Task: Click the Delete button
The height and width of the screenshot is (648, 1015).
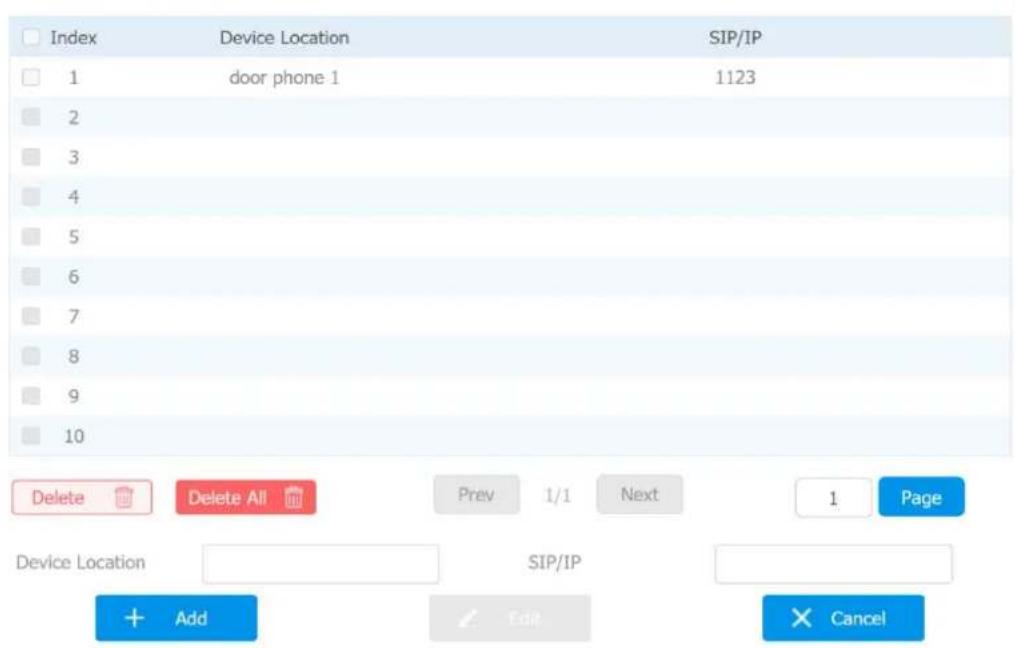Action: coord(82,497)
